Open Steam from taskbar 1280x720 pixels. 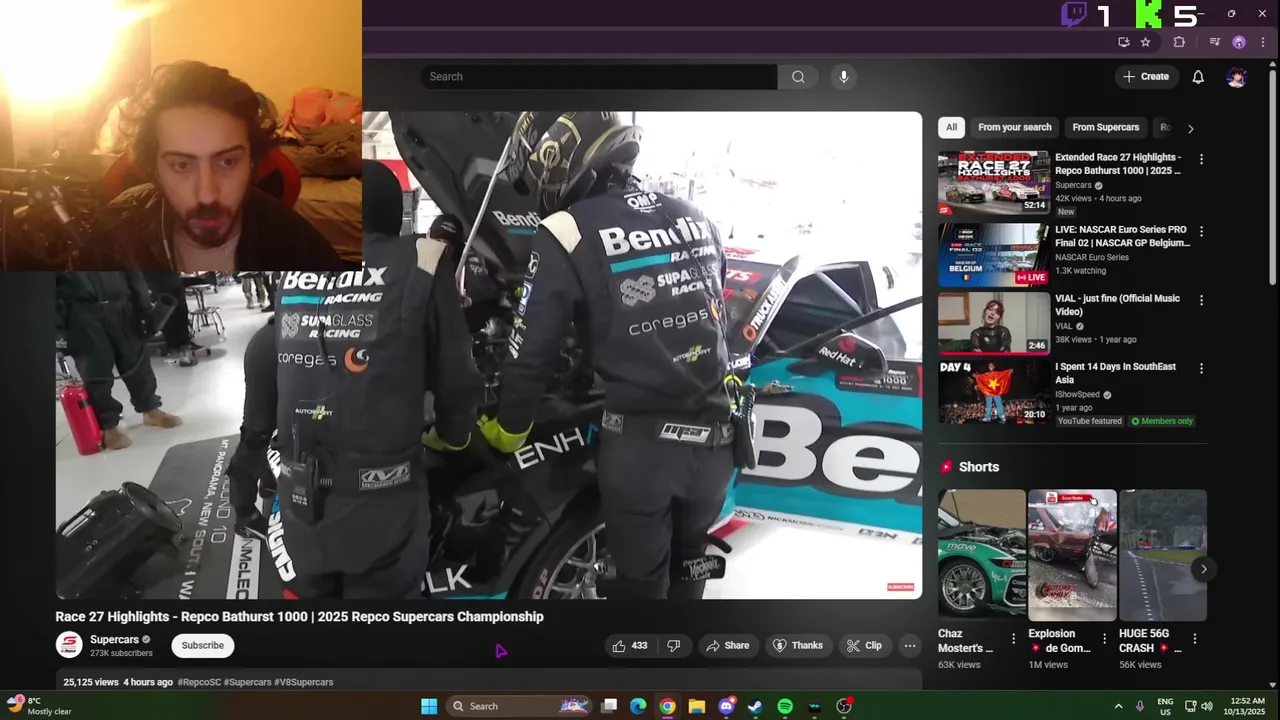(x=755, y=706)
